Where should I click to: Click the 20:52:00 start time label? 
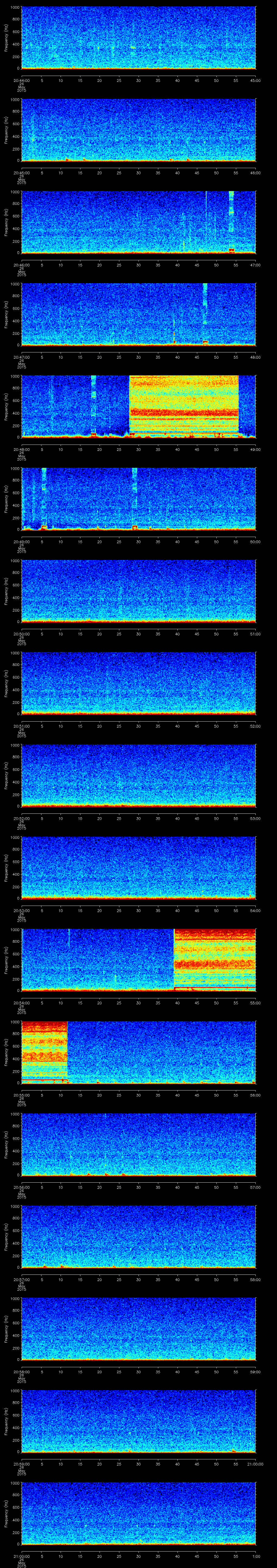[x=21, y=818]
